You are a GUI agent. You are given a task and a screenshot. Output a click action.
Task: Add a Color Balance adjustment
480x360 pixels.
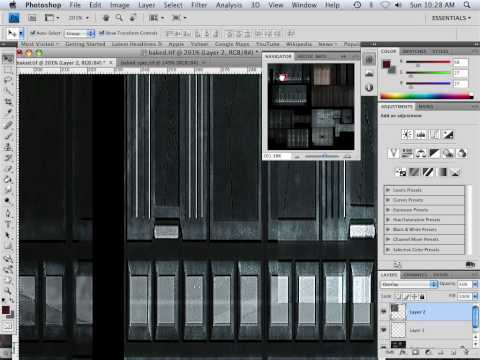tap(421, 153)
